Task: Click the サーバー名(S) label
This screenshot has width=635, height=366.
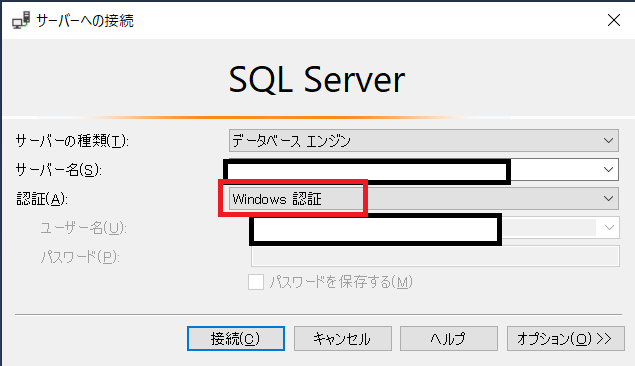Action: pyautogui.click(x=58, y=170)
